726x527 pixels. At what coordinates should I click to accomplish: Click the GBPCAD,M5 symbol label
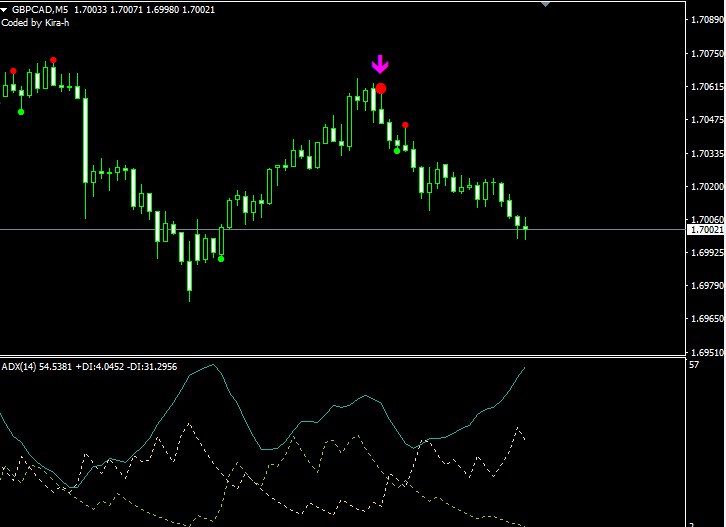tap(40, 10)
